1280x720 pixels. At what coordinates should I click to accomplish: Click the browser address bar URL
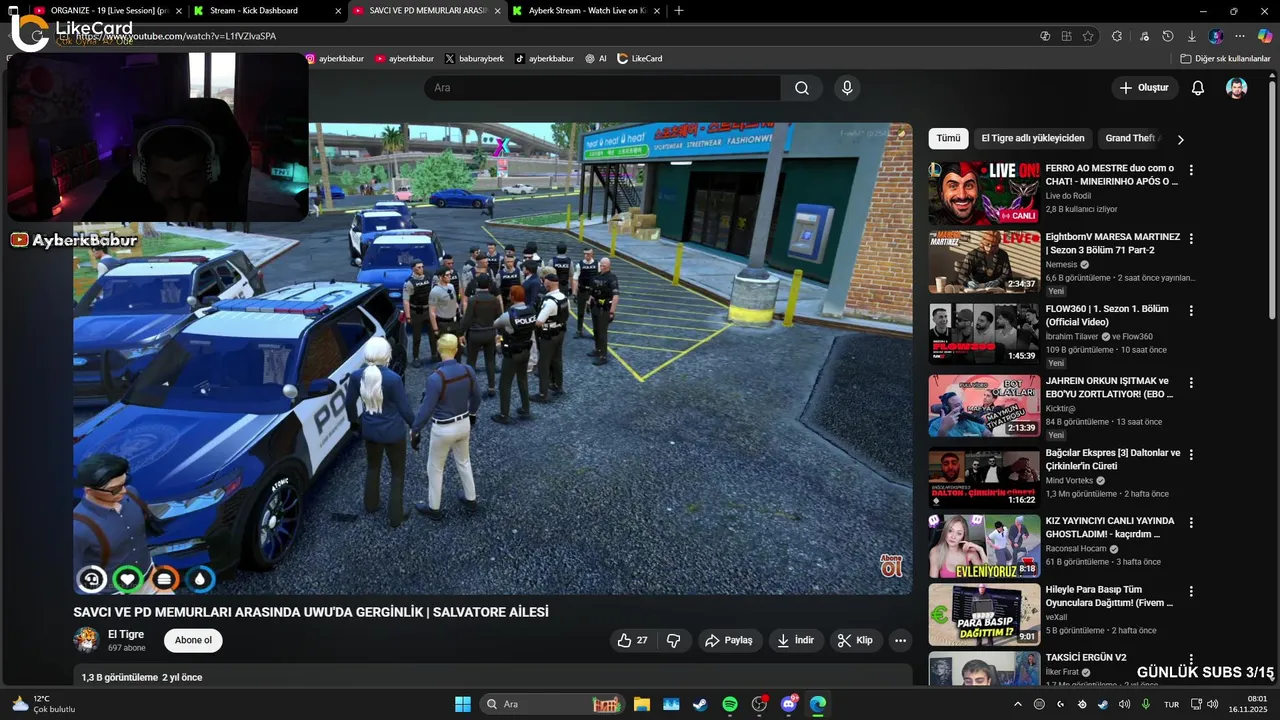click(x=176, y=36)
